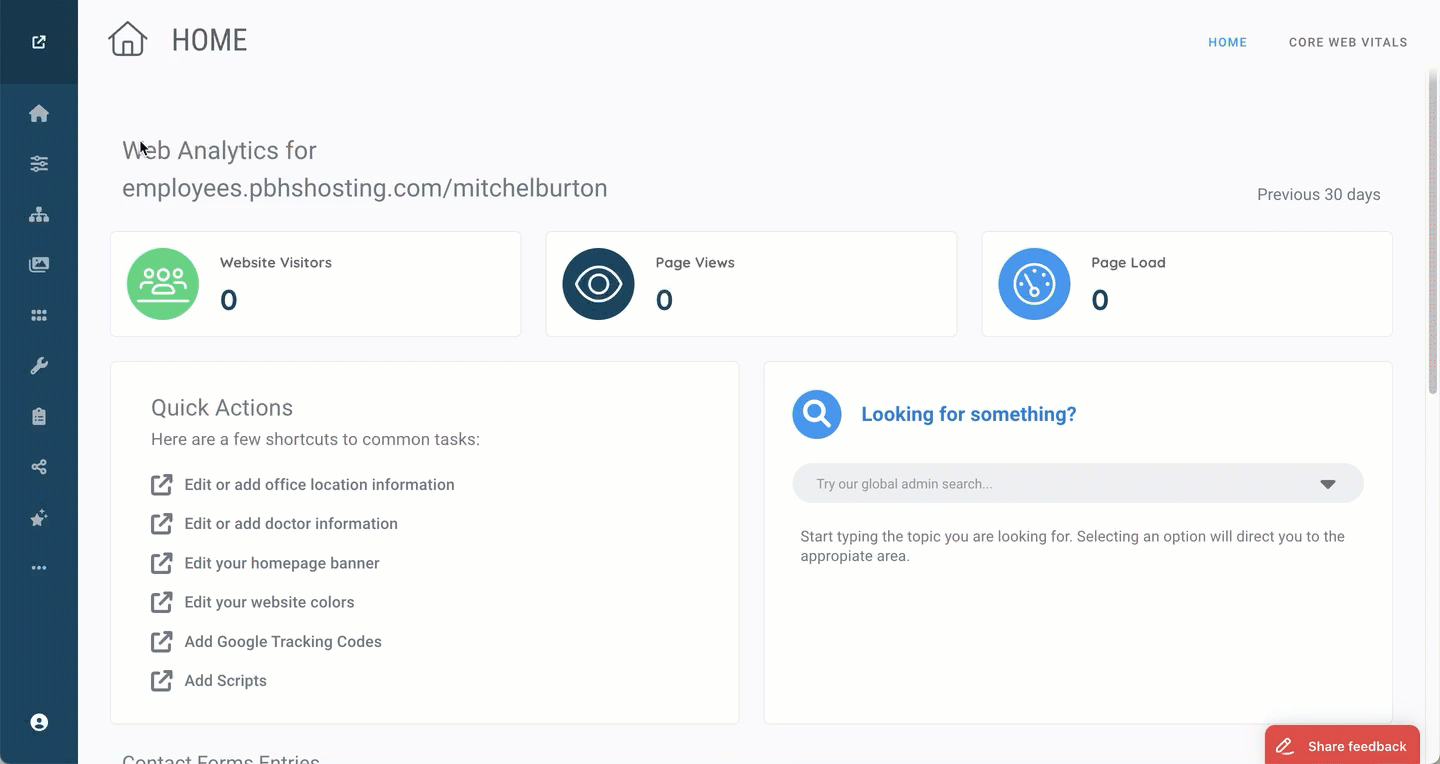The width and height of the screenshot is (1440, 764).
Task: Open the image gallery icon in sidebar
Action: [39, 265]
